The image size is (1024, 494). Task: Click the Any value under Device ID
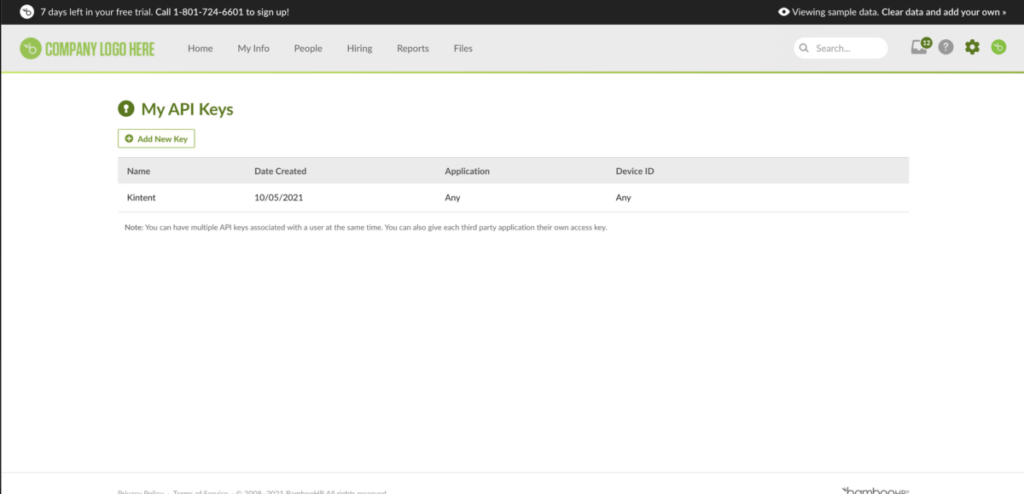tap(624, 197)
